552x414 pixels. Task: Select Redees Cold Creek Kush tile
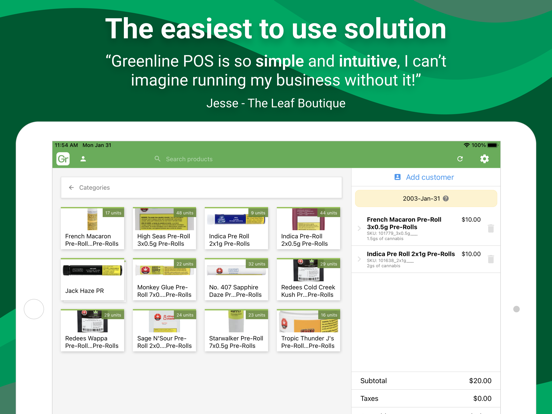click(x=308, y=280)
